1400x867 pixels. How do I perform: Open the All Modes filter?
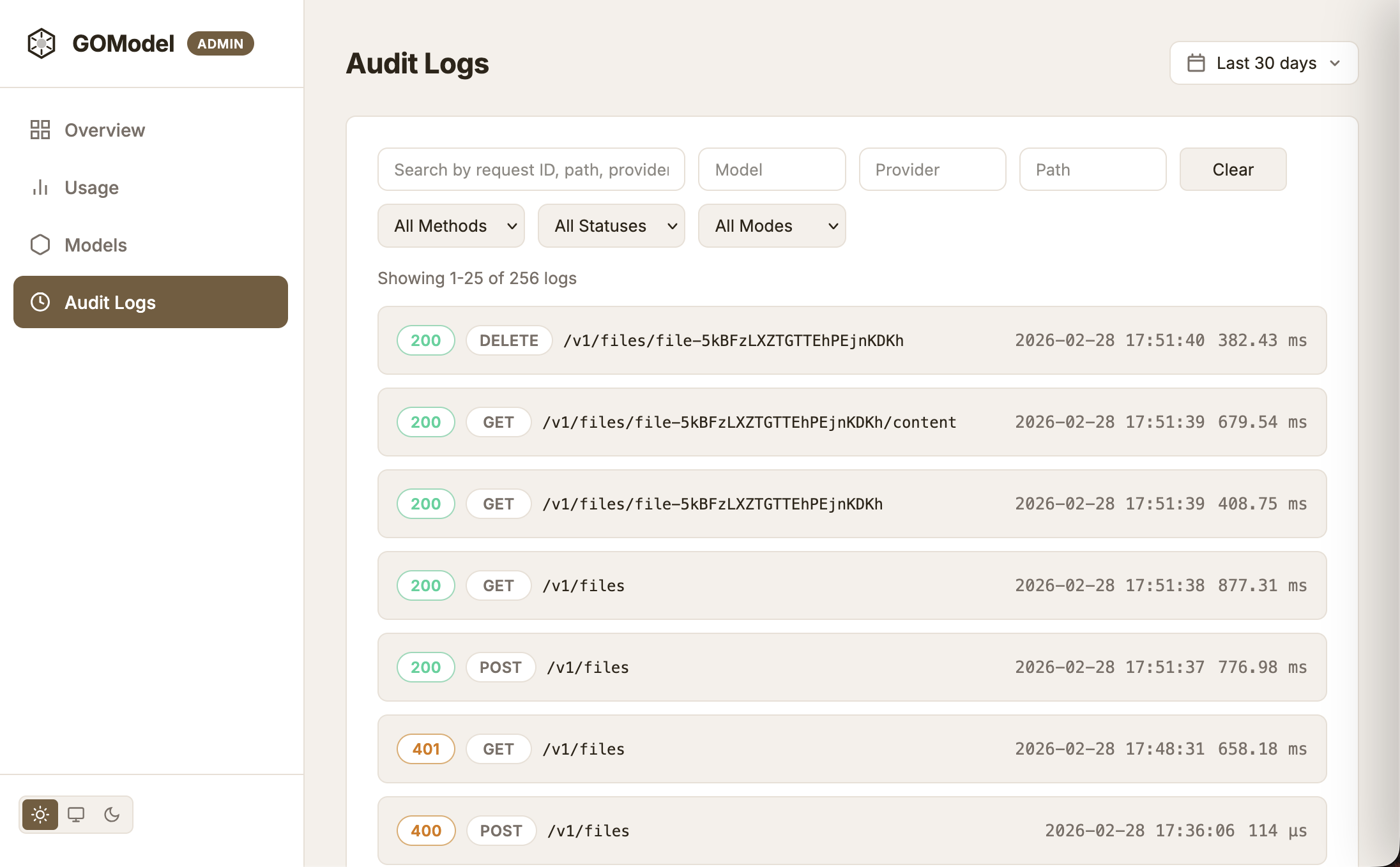click(772, 225)
